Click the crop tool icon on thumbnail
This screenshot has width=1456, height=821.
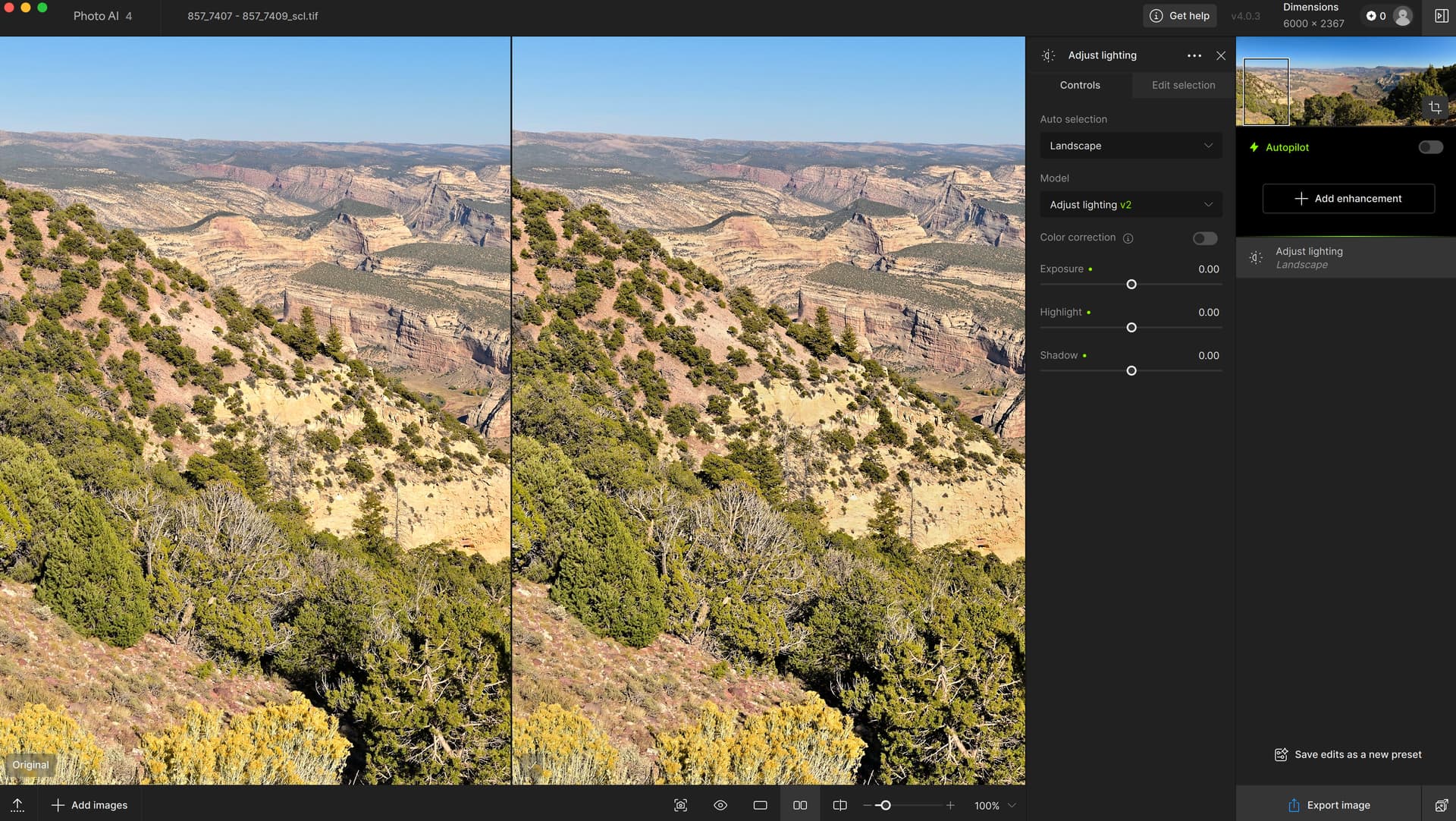tap(1435, 108)
